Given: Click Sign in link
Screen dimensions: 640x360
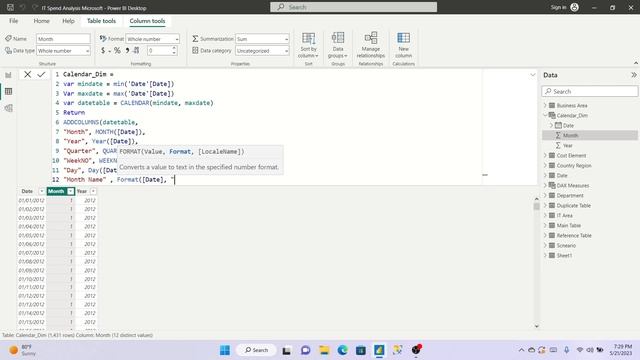Looking at the screenshot, I should coord(558,7).
